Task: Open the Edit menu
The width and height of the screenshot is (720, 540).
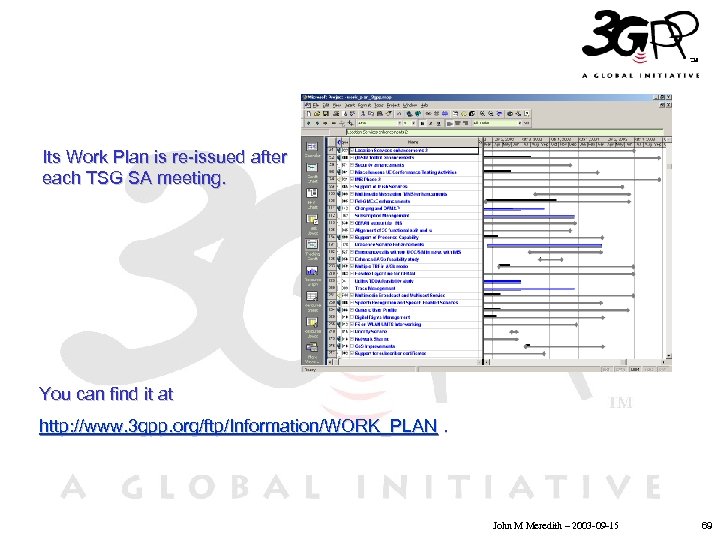Action: 326,105
